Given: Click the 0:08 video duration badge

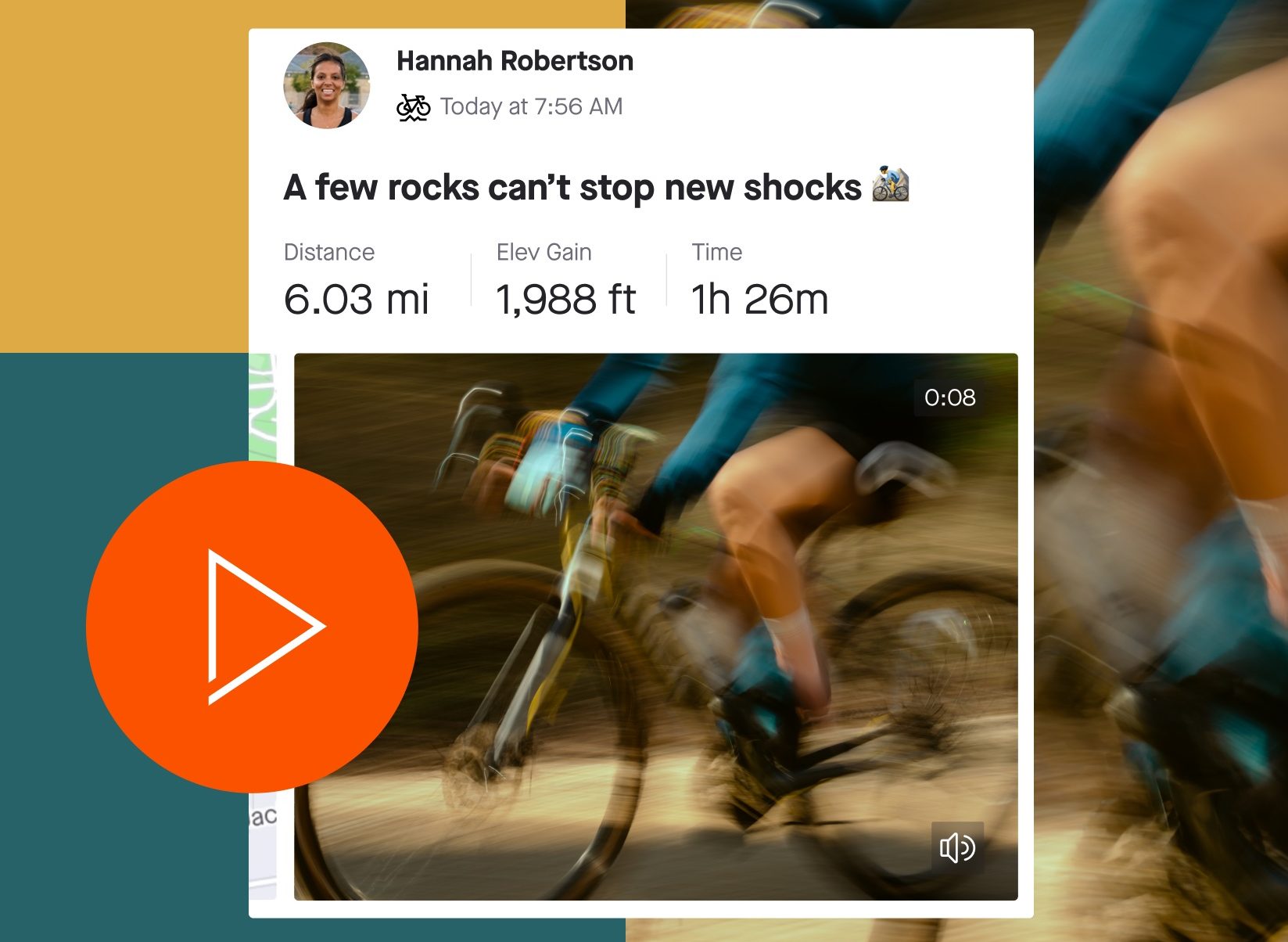Looking at the screenshot, I should tap(949, 397).
